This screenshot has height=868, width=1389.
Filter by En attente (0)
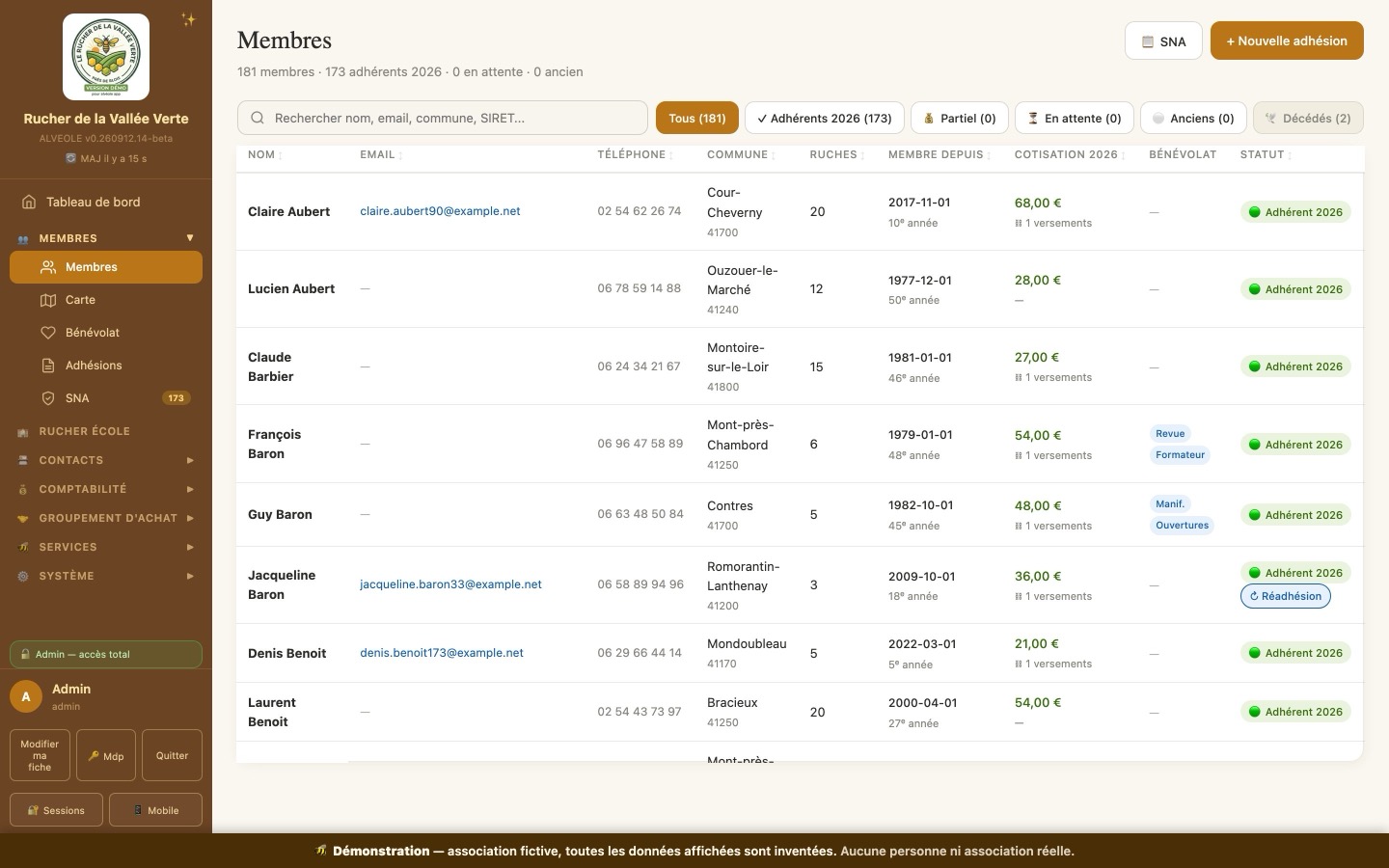pos(1074,118)
